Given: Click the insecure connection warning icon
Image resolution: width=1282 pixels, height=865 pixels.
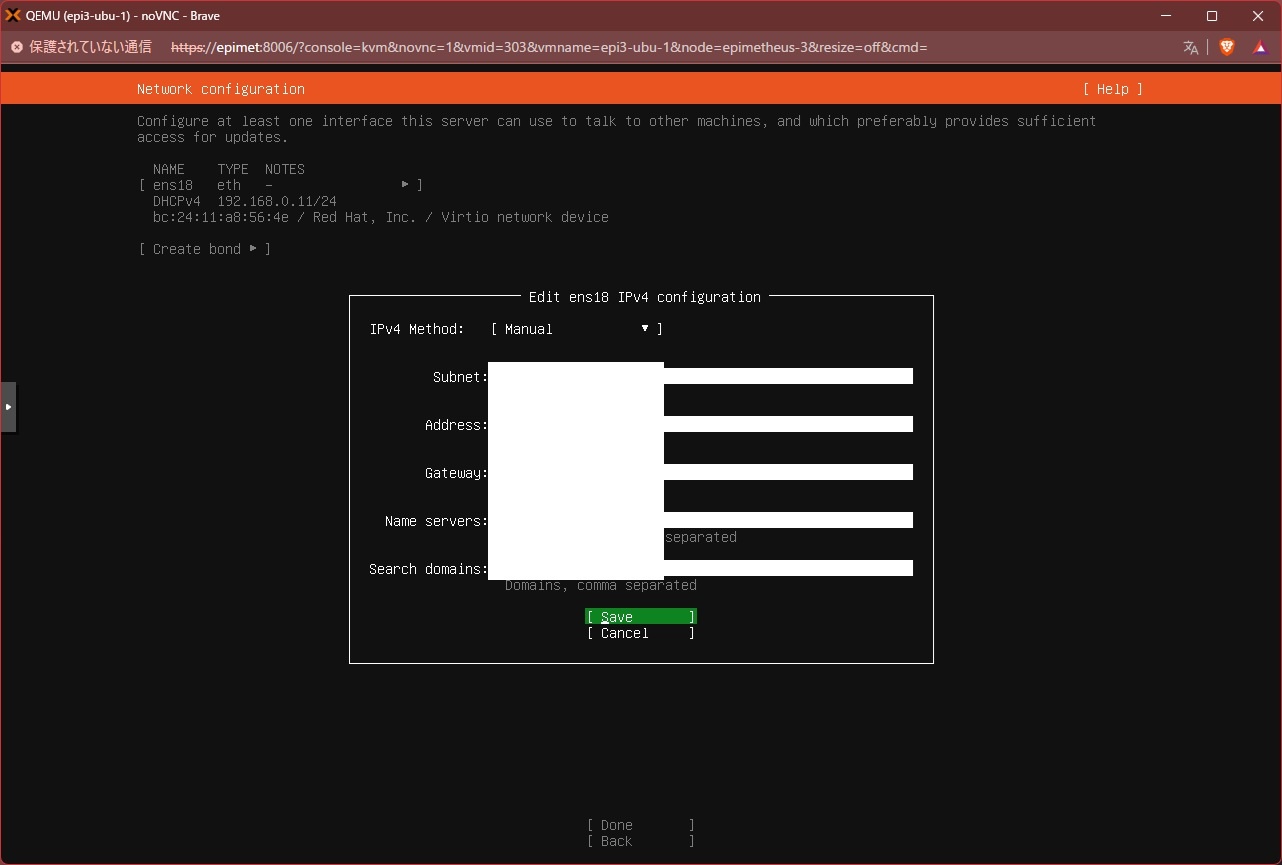Looking at the screenshot, I should click(17, 47).
